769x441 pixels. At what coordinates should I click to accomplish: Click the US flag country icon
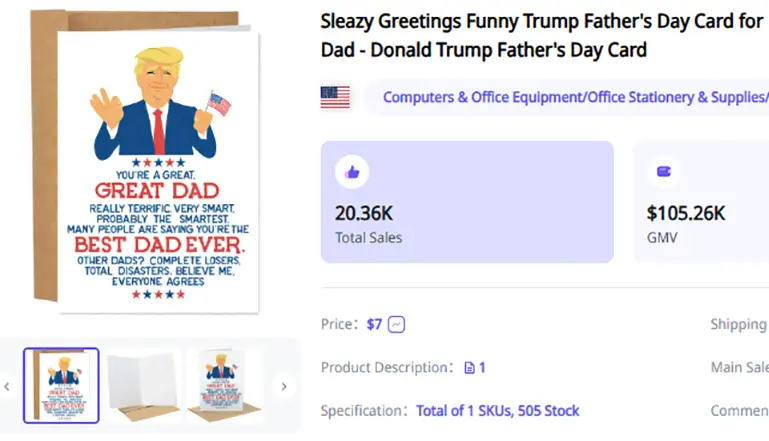[335, 97]
